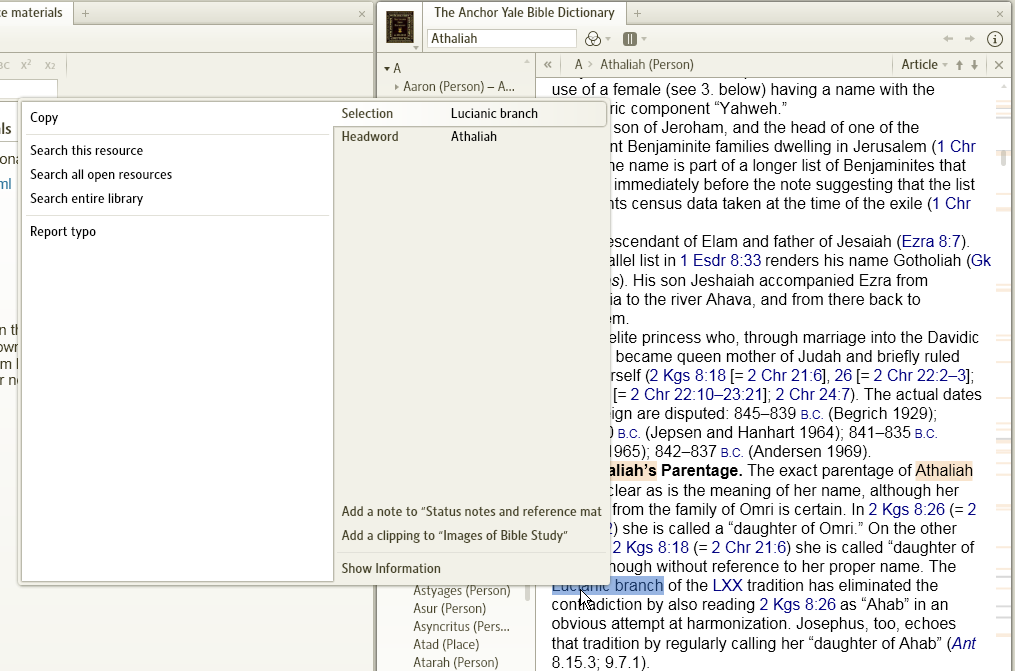
Task: Open the Anchor Yale Bible Dictionary tab
Action: tap(524, 13)
